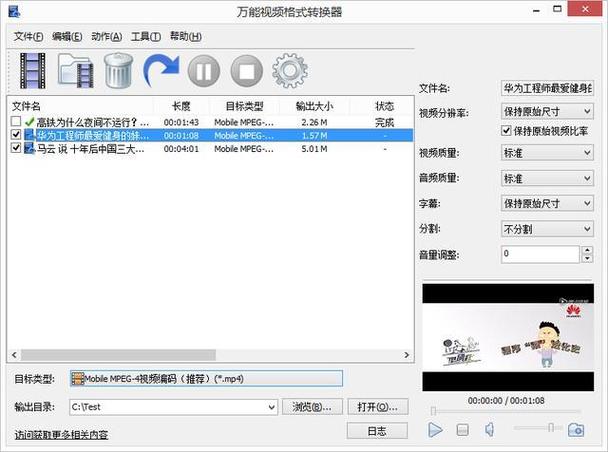This screenshot has height=452, width=608.
Task: Click the trash can delete icon
Action: point(118,71)
